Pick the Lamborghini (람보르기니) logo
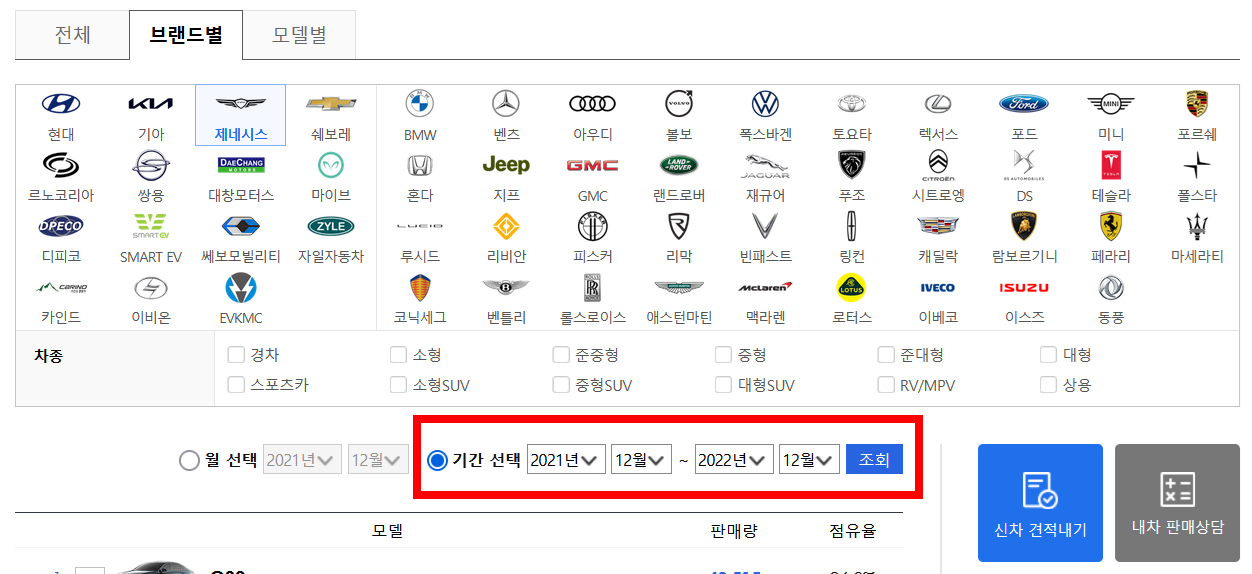Image resolution: width=1252 pixels, height=574 pixels. click(x=1024, y=226)
